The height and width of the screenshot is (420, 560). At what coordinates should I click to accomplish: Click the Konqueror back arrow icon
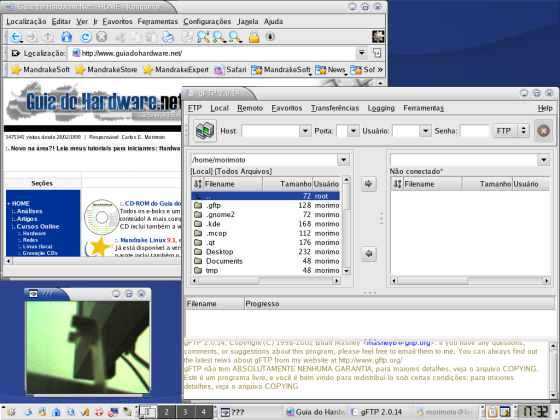coord(16,37)
